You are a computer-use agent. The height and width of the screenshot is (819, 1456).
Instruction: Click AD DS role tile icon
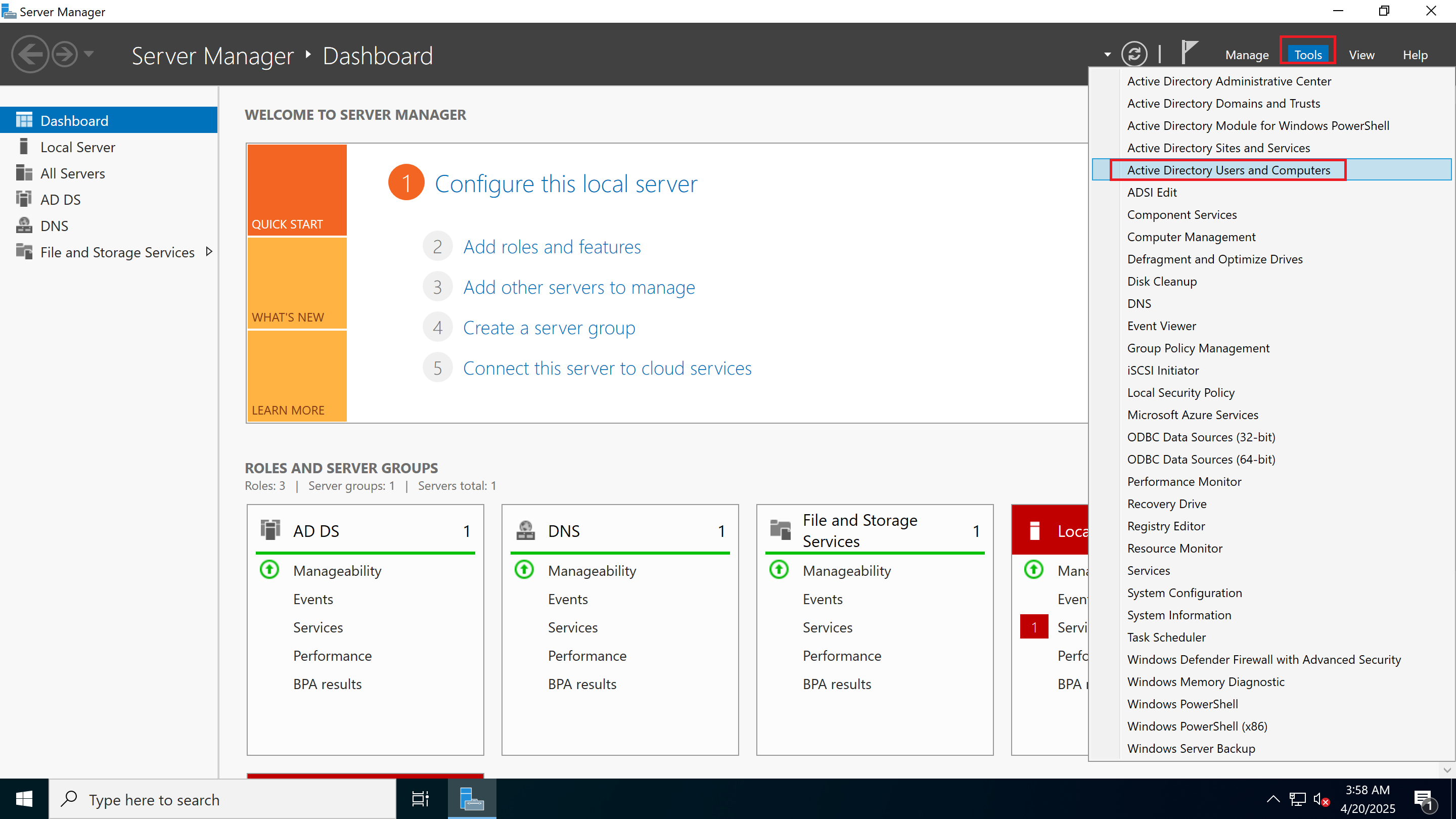coord(270,530)
